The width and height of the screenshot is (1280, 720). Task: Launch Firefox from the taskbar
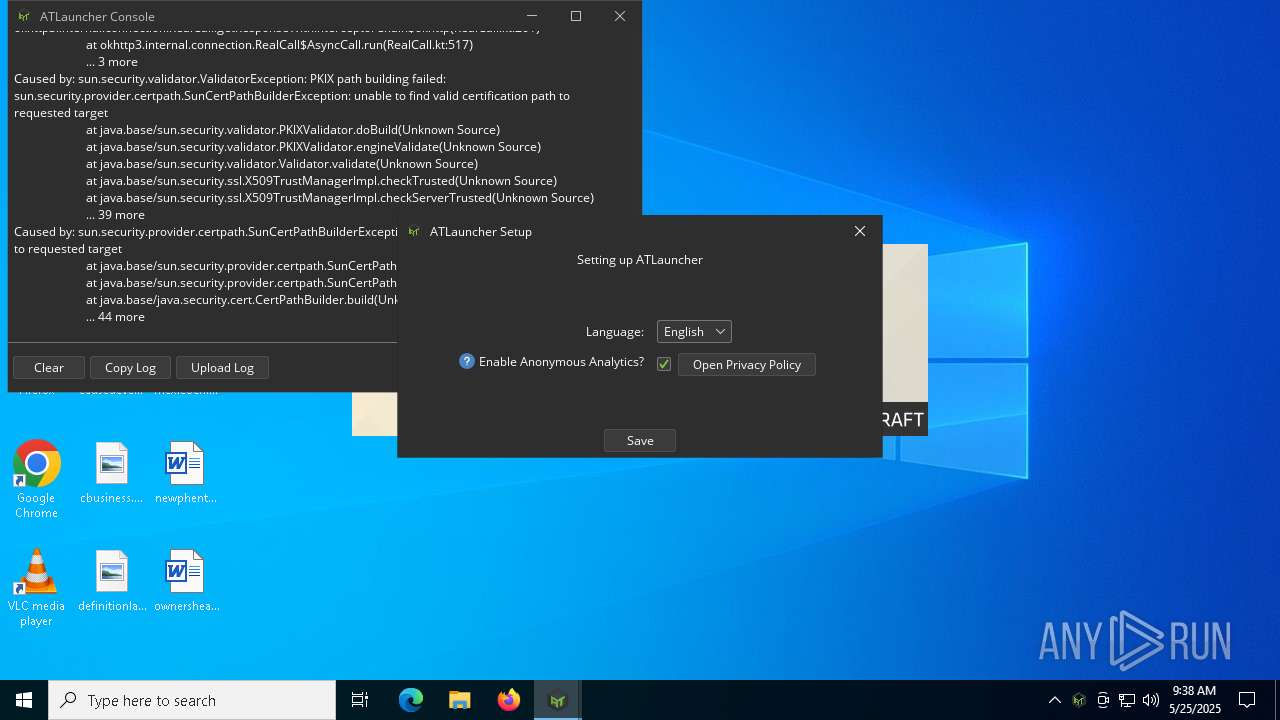pyautogui.click(x=509, y=700)
